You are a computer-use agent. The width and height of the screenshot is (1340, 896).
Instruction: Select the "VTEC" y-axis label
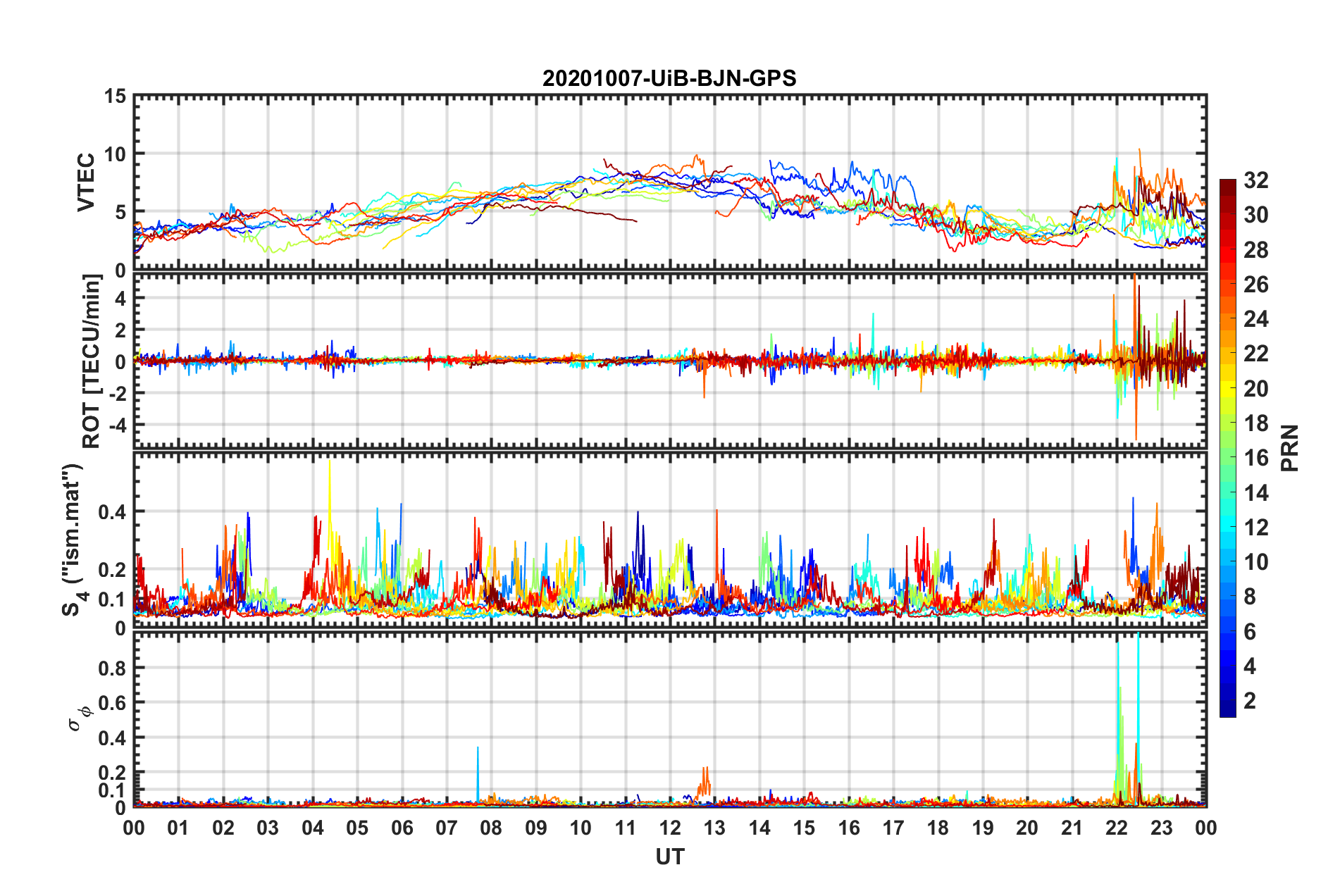86,182
